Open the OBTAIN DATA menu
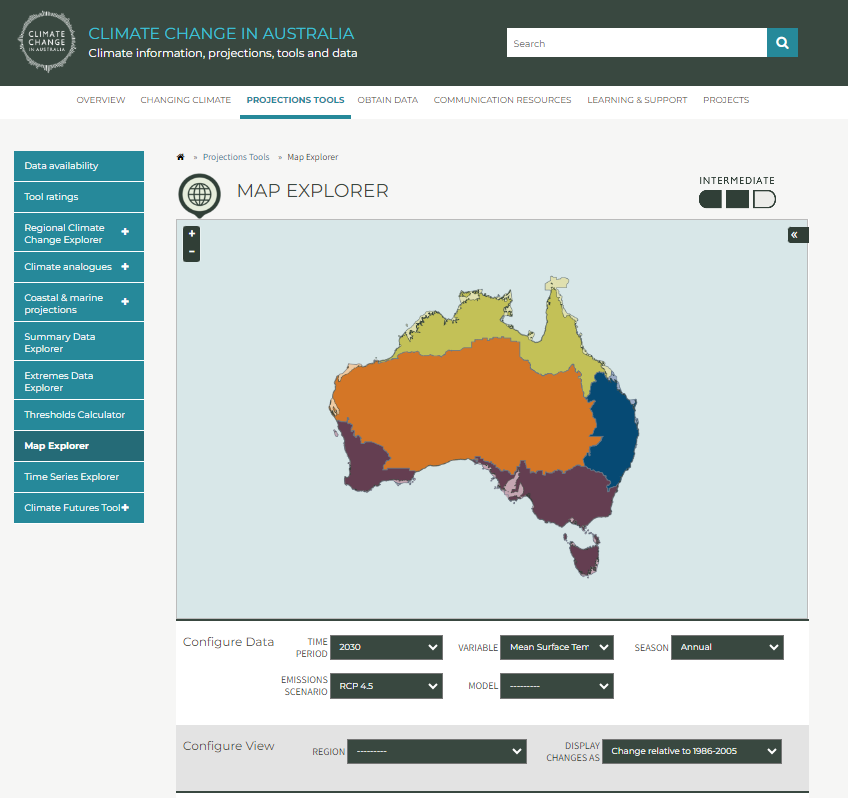Image resolution: width=848 pixels, height=798 pixels. tap(388, 100)
